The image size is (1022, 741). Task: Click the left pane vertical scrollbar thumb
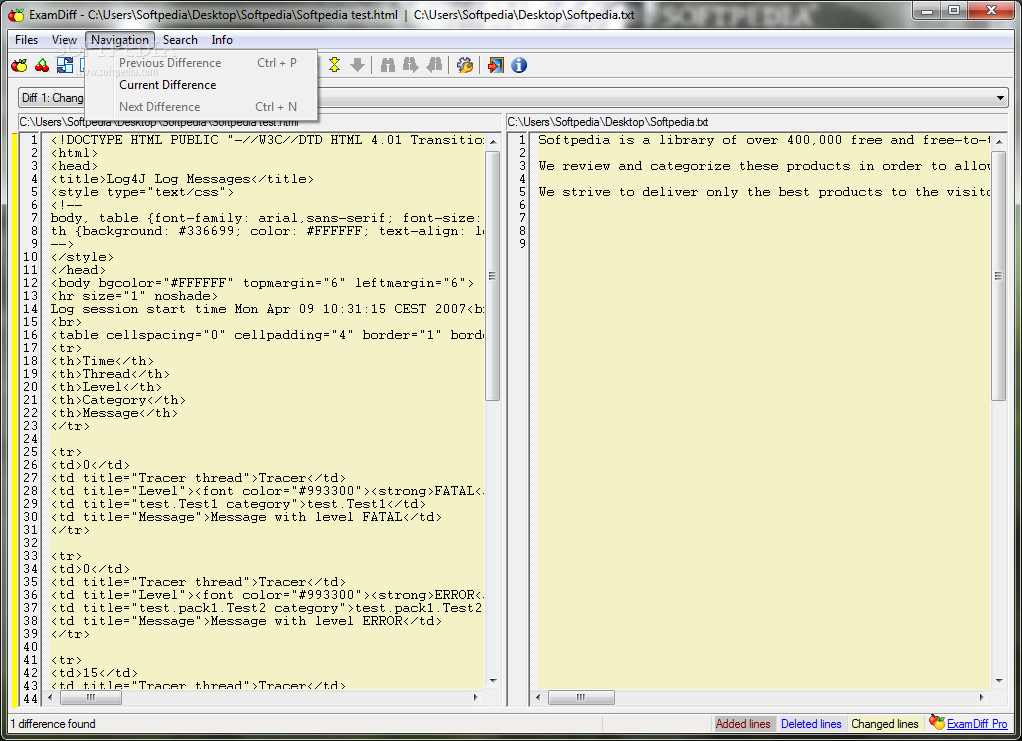(x=493, y=276)
